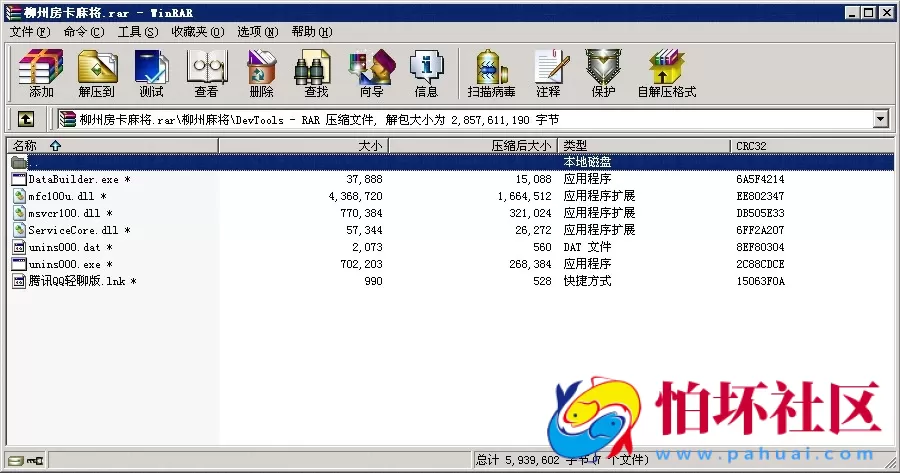Click the 保护 (Protect) shield icon

(603, 67)
